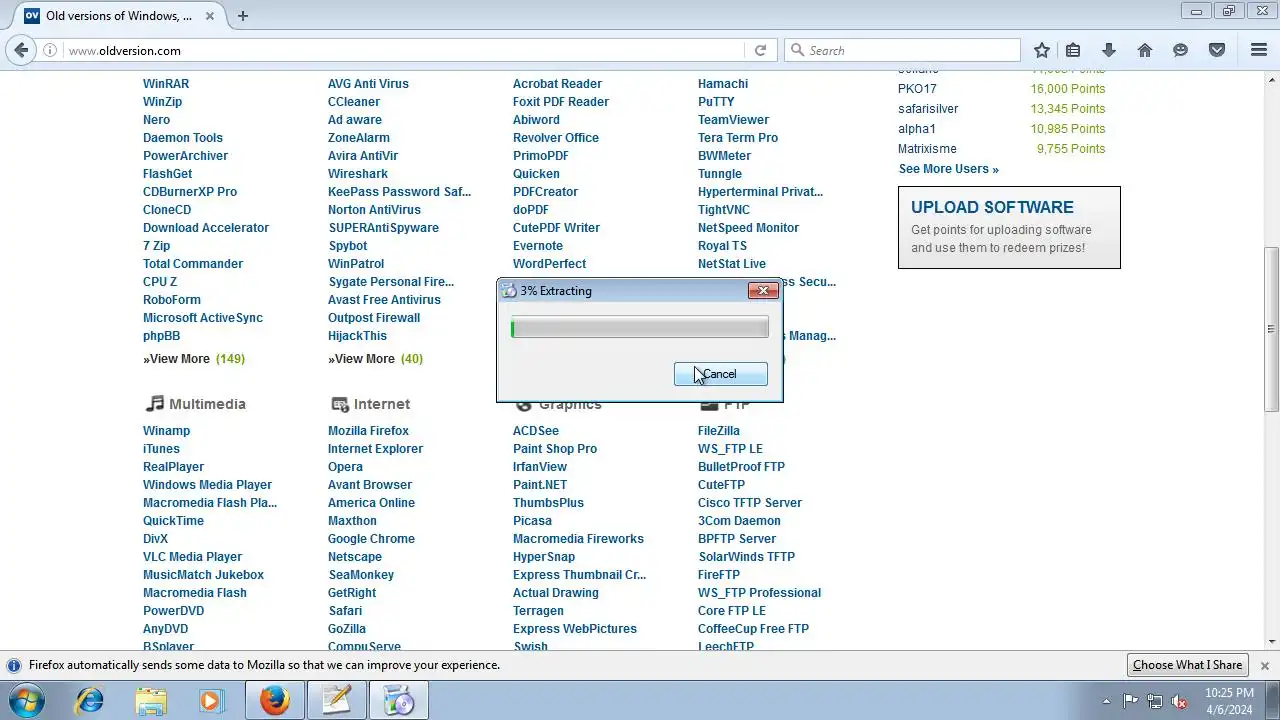Click the extraction progress bar

(640, 328)
